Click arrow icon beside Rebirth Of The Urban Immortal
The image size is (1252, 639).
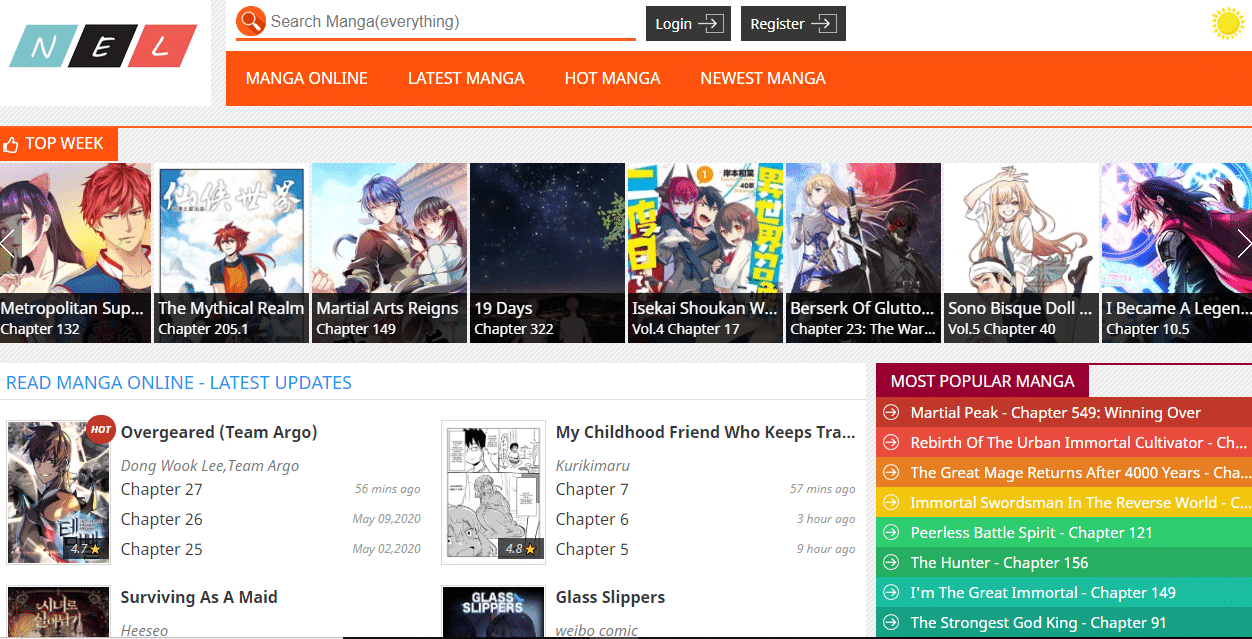891,443
